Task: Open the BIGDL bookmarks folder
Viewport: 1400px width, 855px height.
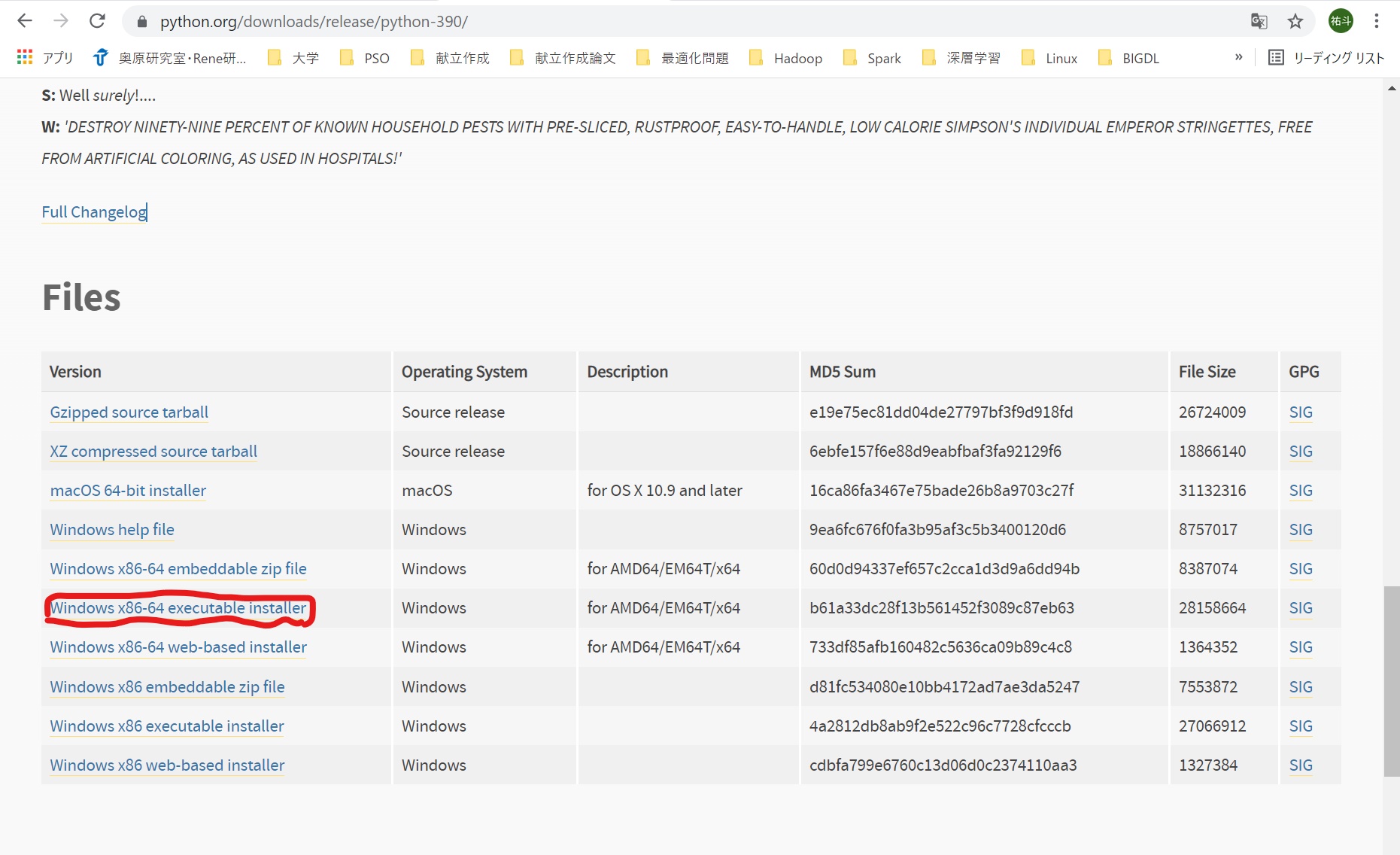Action: tap(1129, 58)
